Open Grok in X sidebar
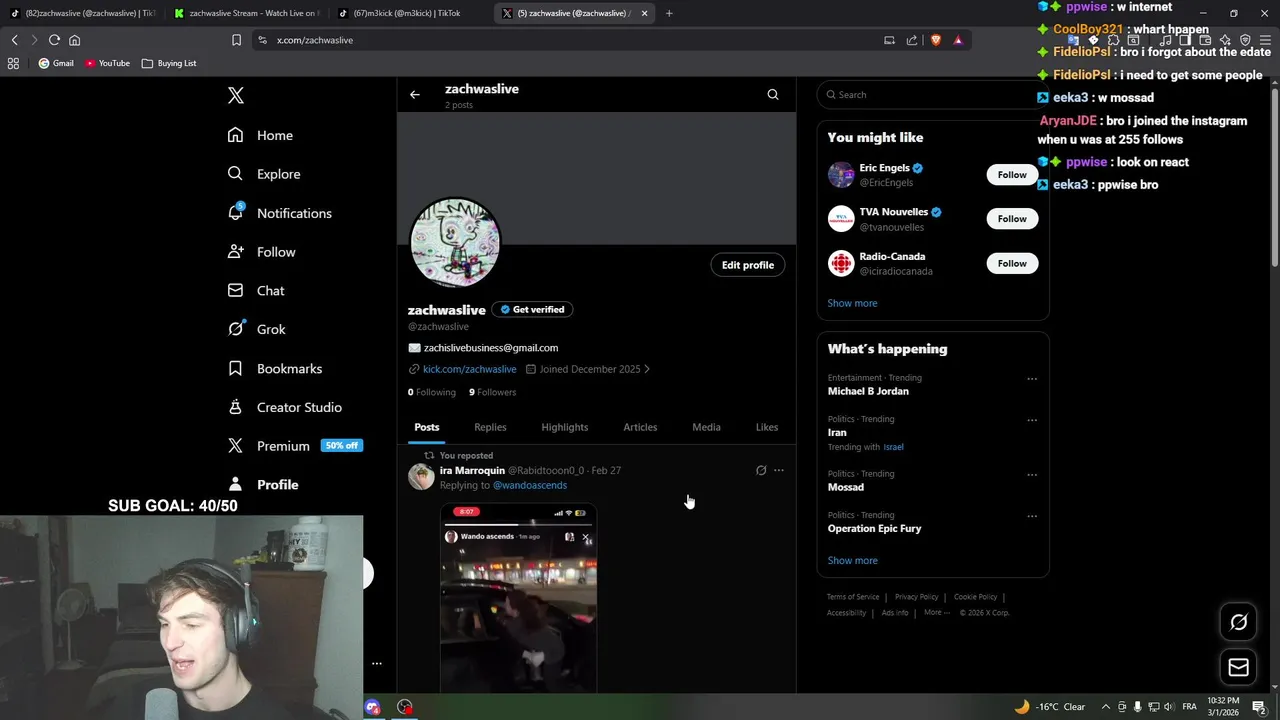The height and width of the screenshot is (720, 1280). click(257, 329)
